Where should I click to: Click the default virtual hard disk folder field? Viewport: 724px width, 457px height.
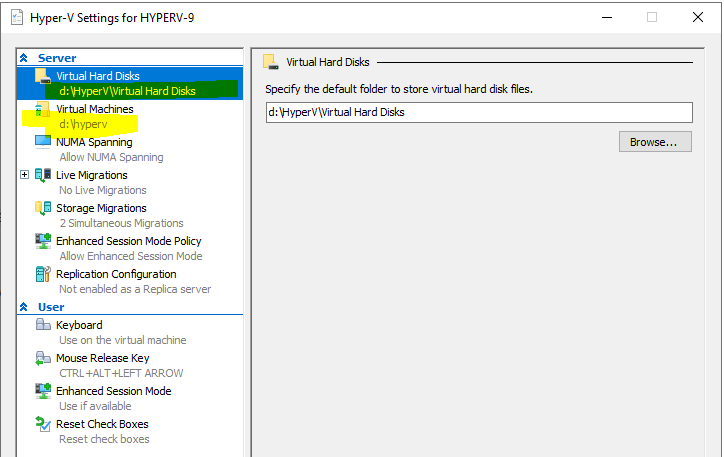(479, 112)
